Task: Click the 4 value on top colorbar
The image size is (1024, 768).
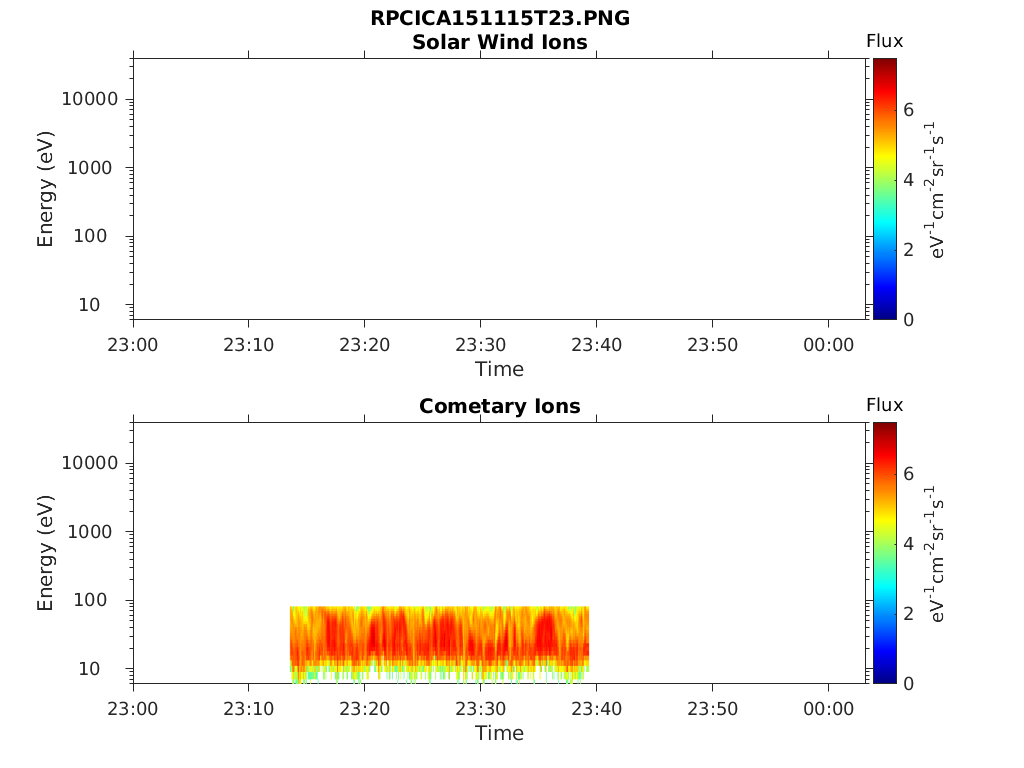Action: coord(908,180)
